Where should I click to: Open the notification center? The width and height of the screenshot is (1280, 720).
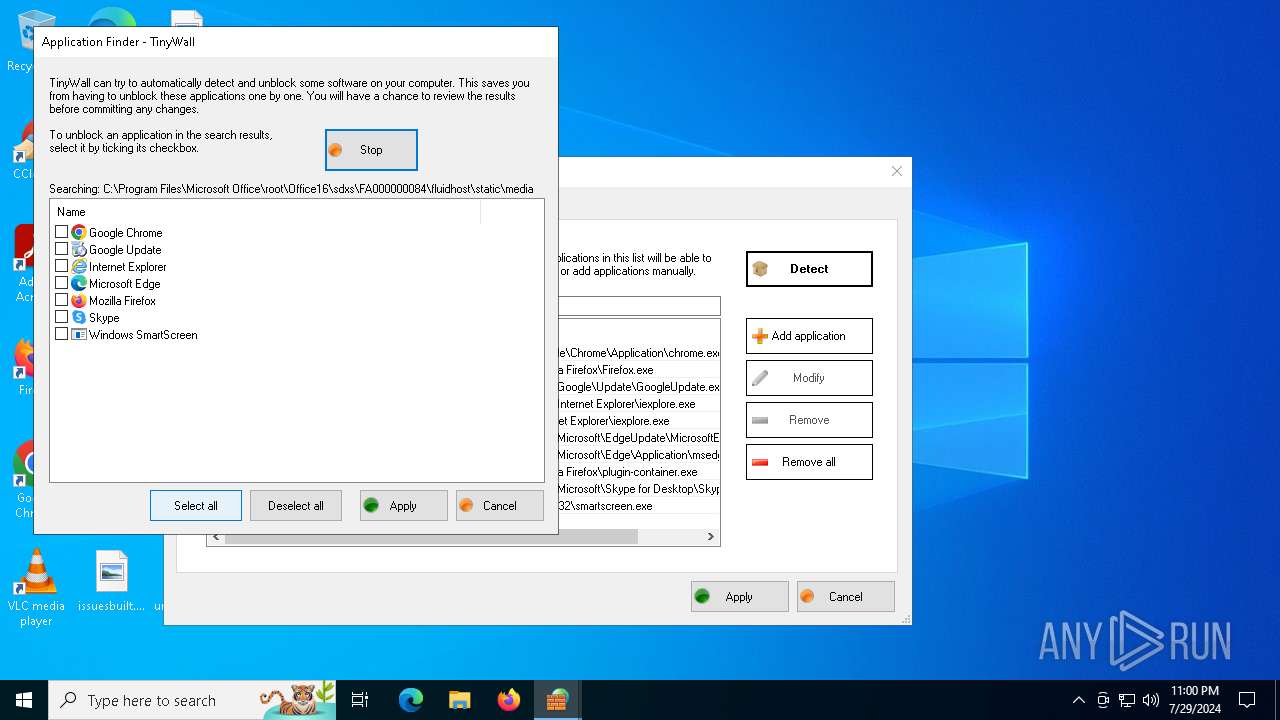click(x=1247, y=700)
